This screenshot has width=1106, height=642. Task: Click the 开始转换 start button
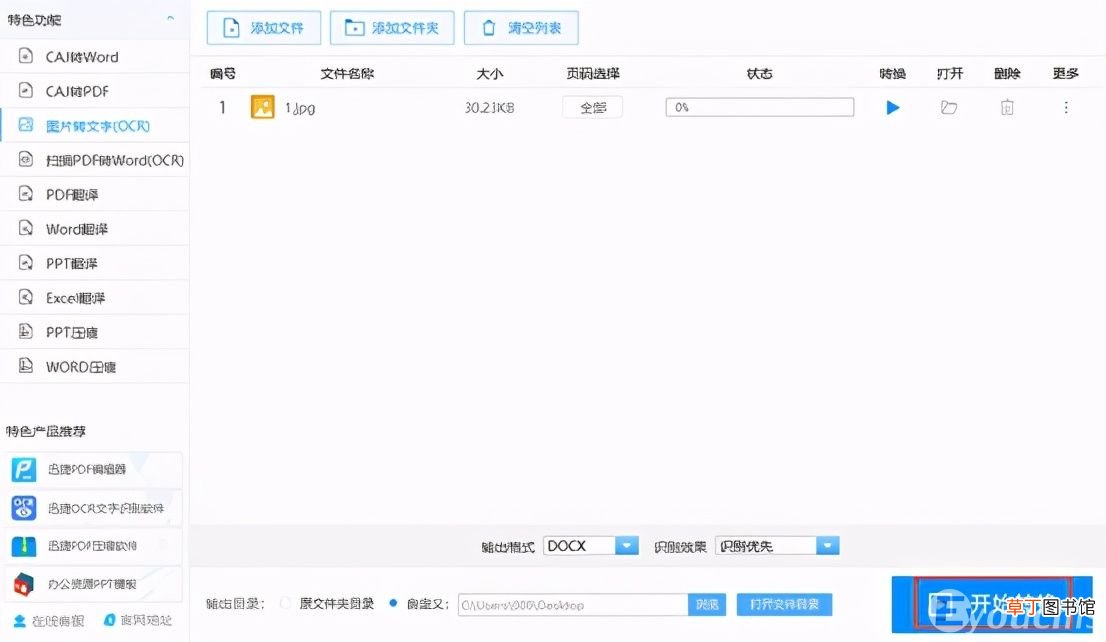992,604
